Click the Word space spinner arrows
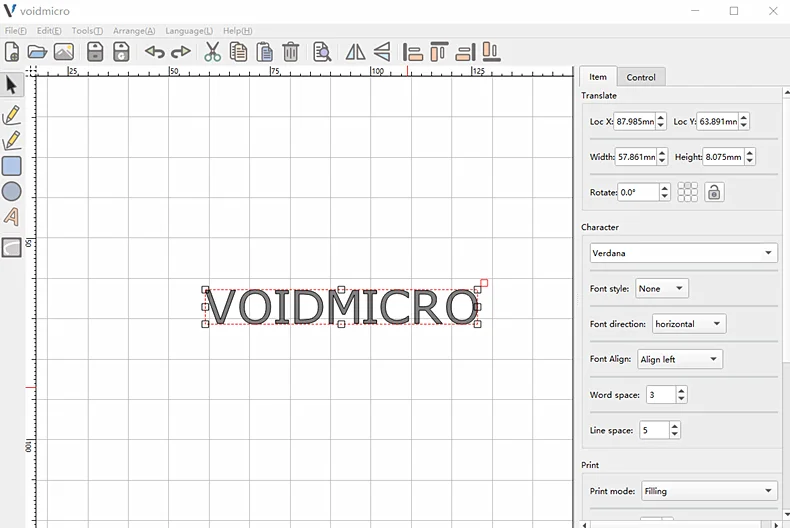The image size is (790, 528). click(681, 394)
